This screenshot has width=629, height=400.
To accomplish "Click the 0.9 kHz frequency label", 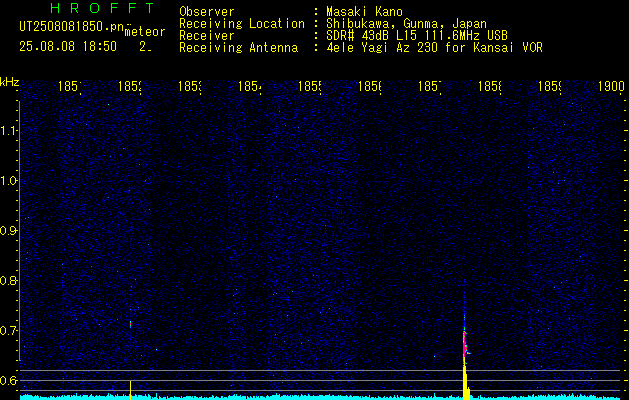I will tap(8, 230).
